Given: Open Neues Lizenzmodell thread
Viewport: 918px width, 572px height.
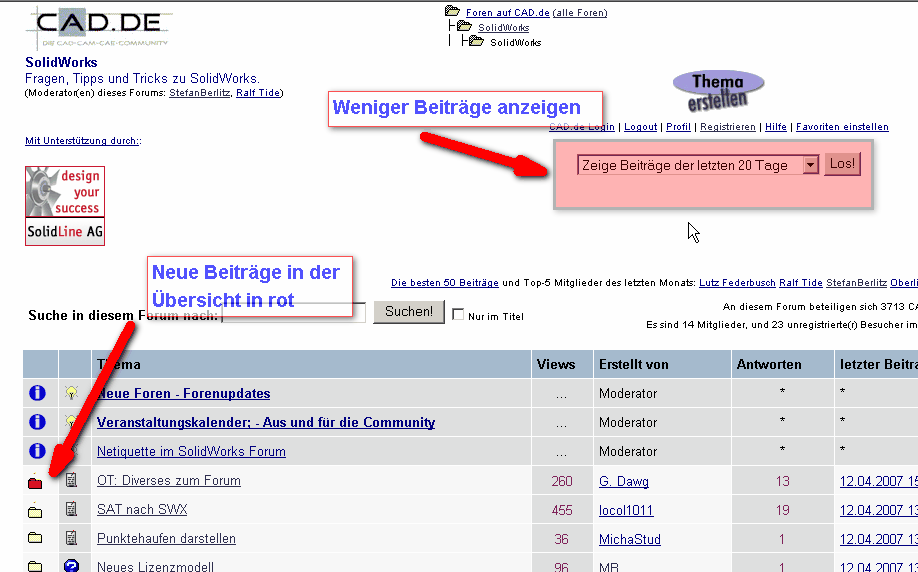Looking at the screenshot, I should tap(155, 566).
